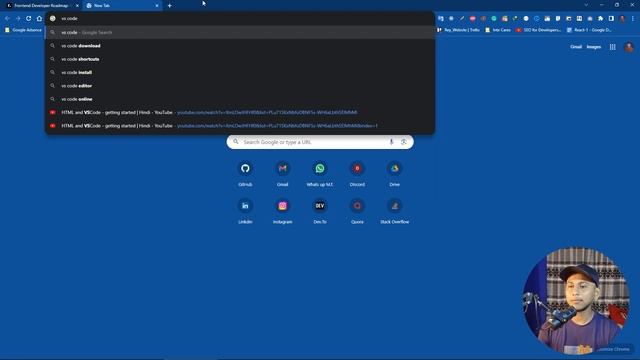The width and height of the screenshot is (640, 360).
Task: Open the GitHub shortcut
Action: coord(245,173)
